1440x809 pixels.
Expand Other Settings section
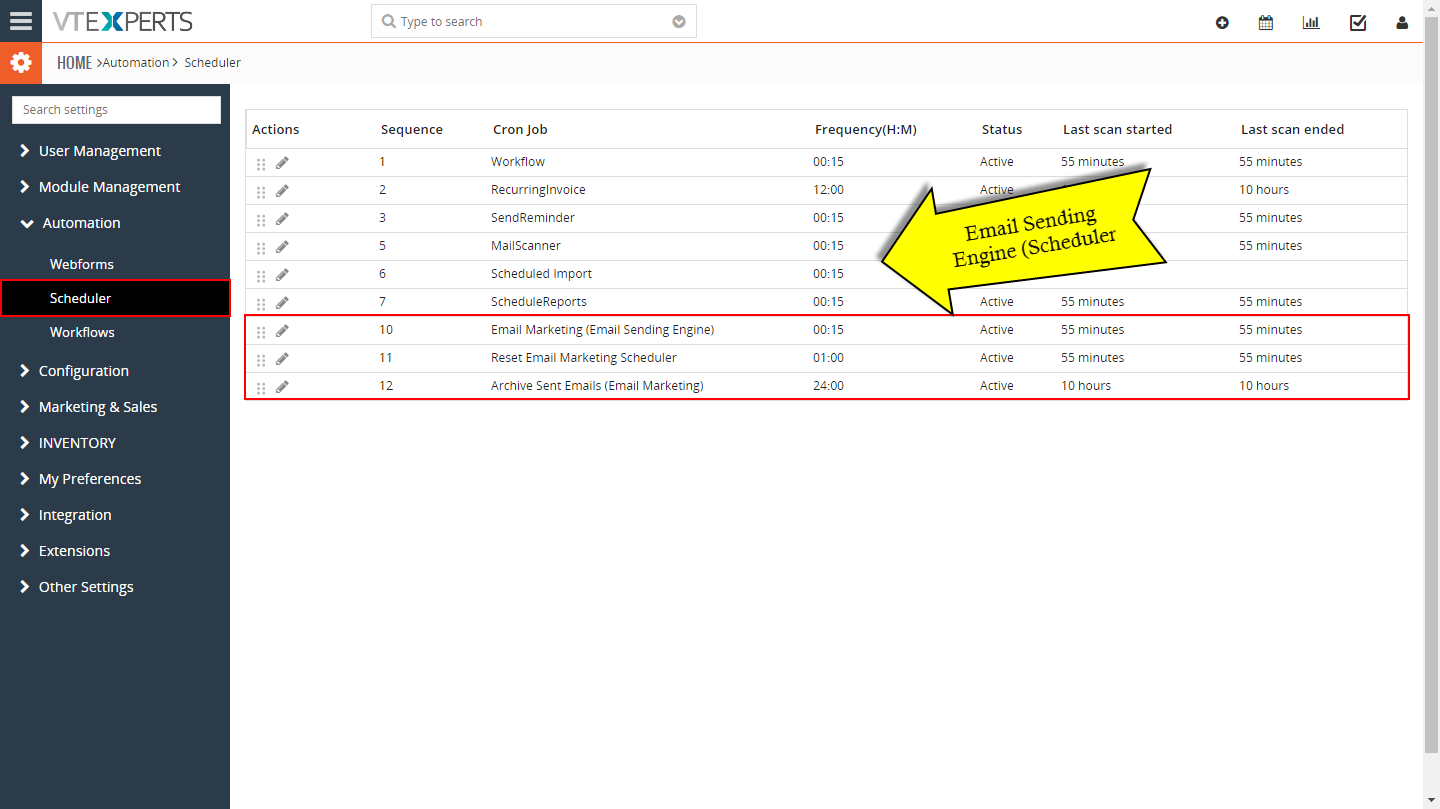click(x=76, y=587)
